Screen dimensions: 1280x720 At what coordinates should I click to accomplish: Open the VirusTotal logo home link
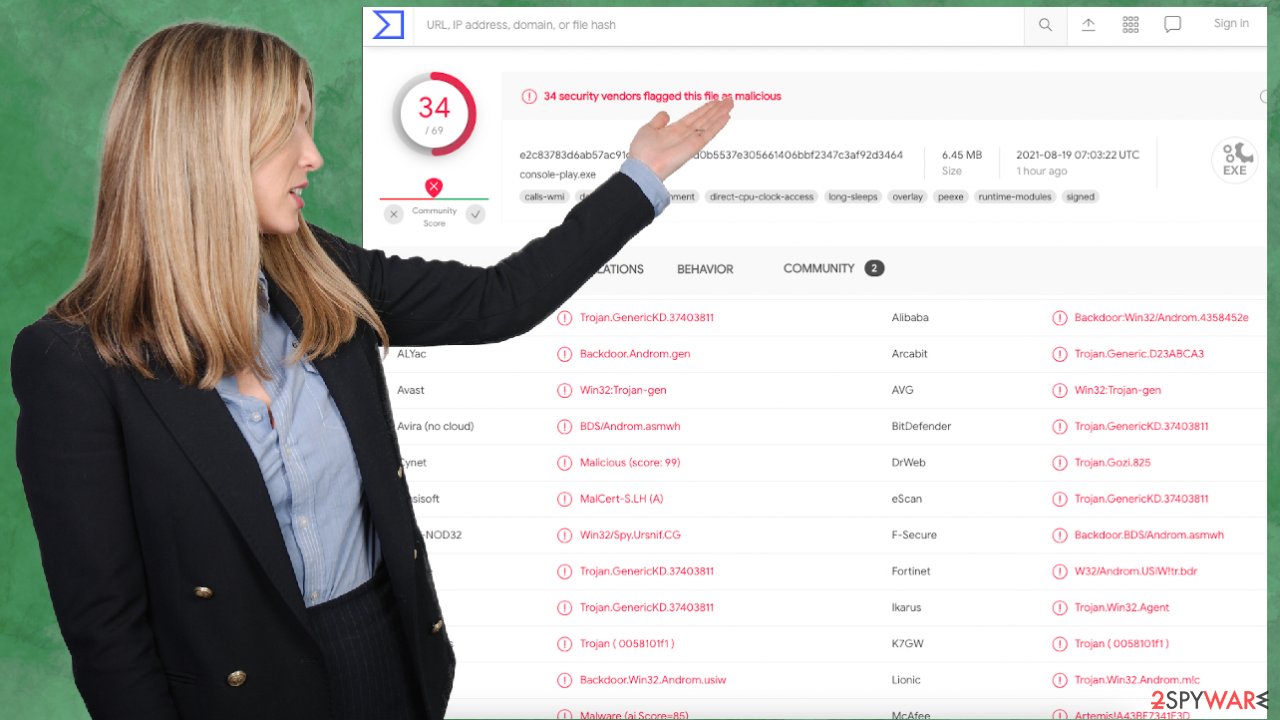click(x=388, y=25)
